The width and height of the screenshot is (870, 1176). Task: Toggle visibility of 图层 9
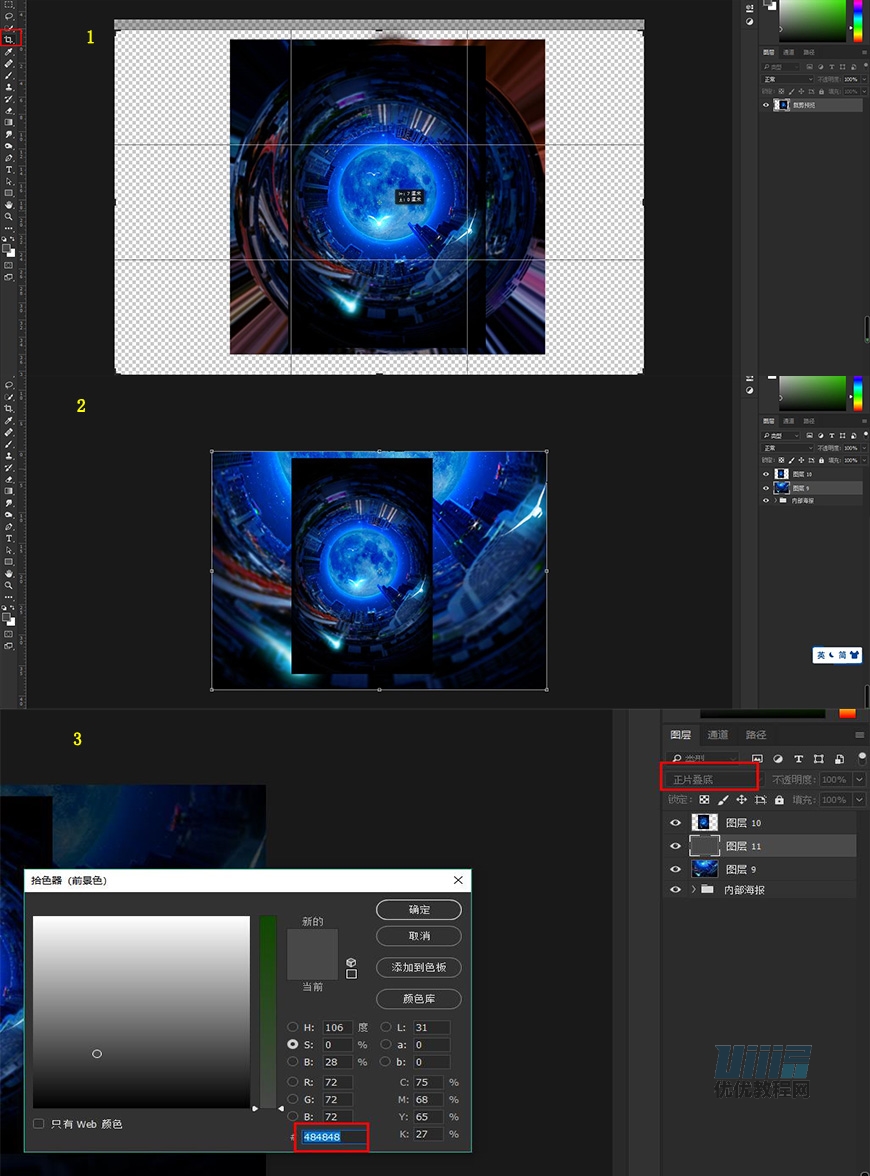(675, 869)
